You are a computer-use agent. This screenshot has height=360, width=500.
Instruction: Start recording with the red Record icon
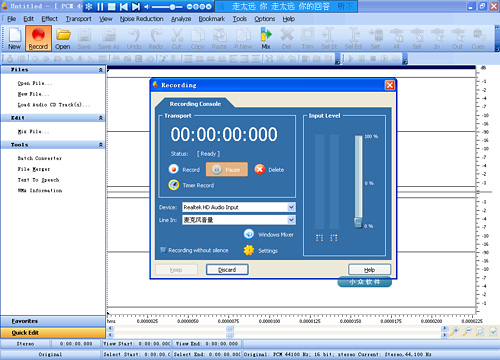coord(174,169)
